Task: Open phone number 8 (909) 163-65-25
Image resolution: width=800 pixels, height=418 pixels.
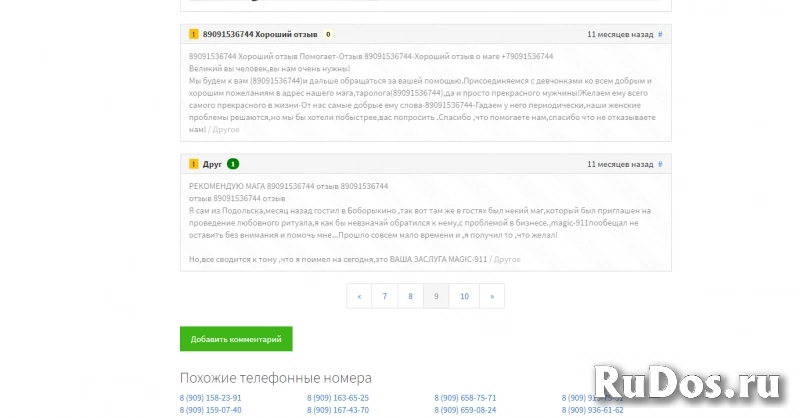Action: 338,398
